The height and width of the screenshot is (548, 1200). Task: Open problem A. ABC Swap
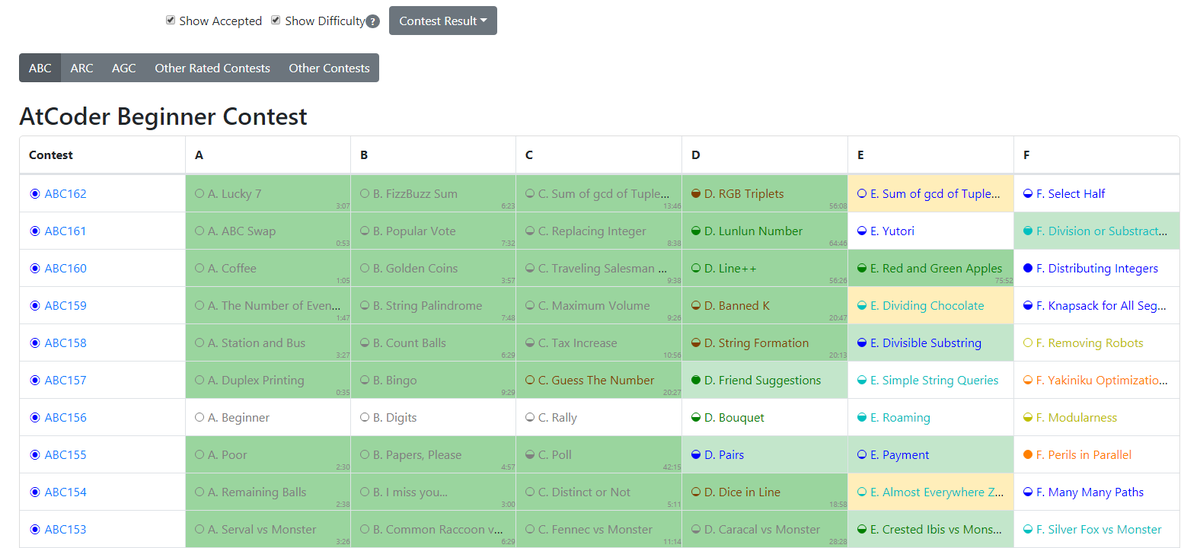pyautogui.click(x=241, y=231)
